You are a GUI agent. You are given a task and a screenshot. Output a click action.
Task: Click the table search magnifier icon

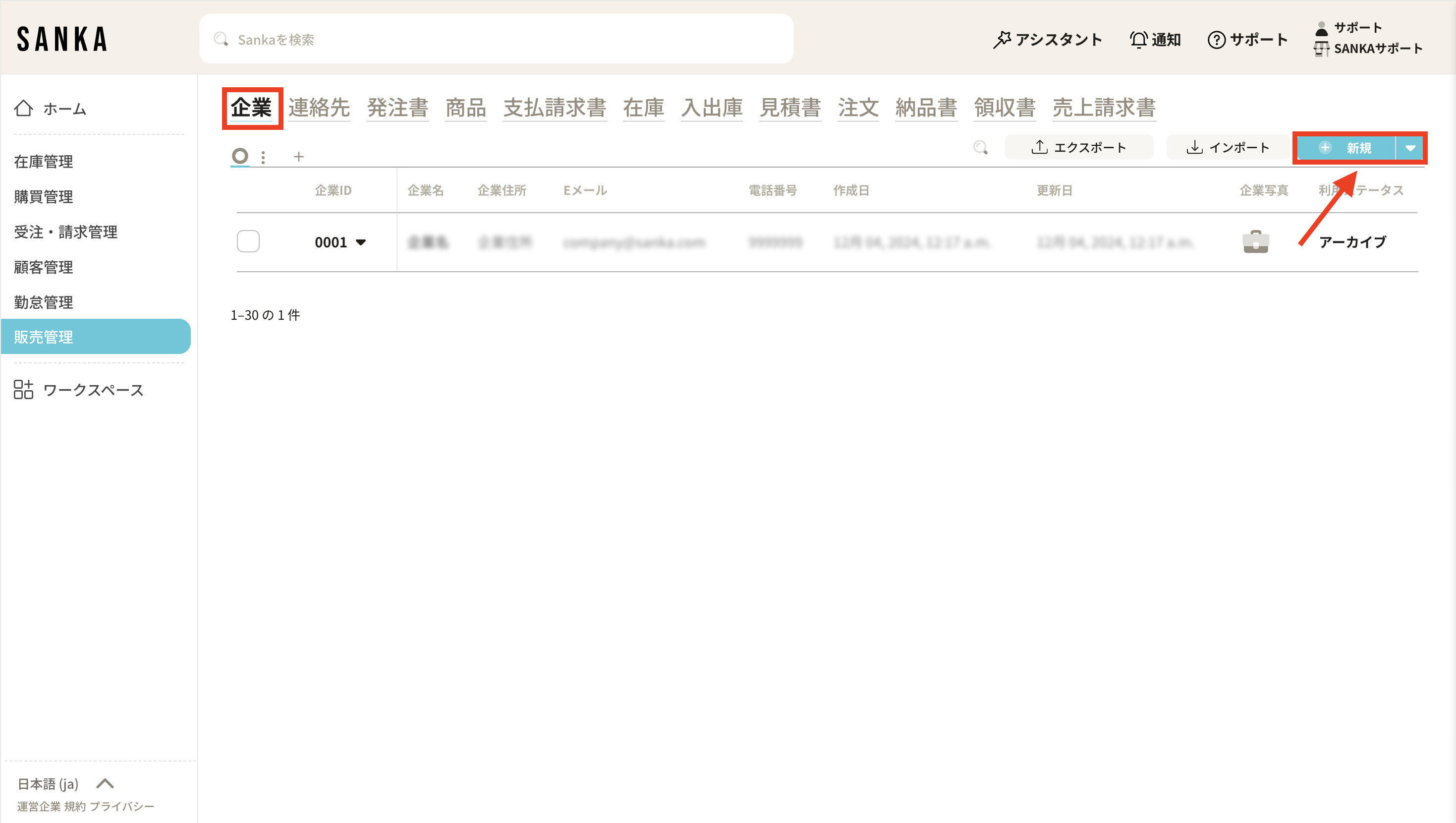tap(981, 148)
